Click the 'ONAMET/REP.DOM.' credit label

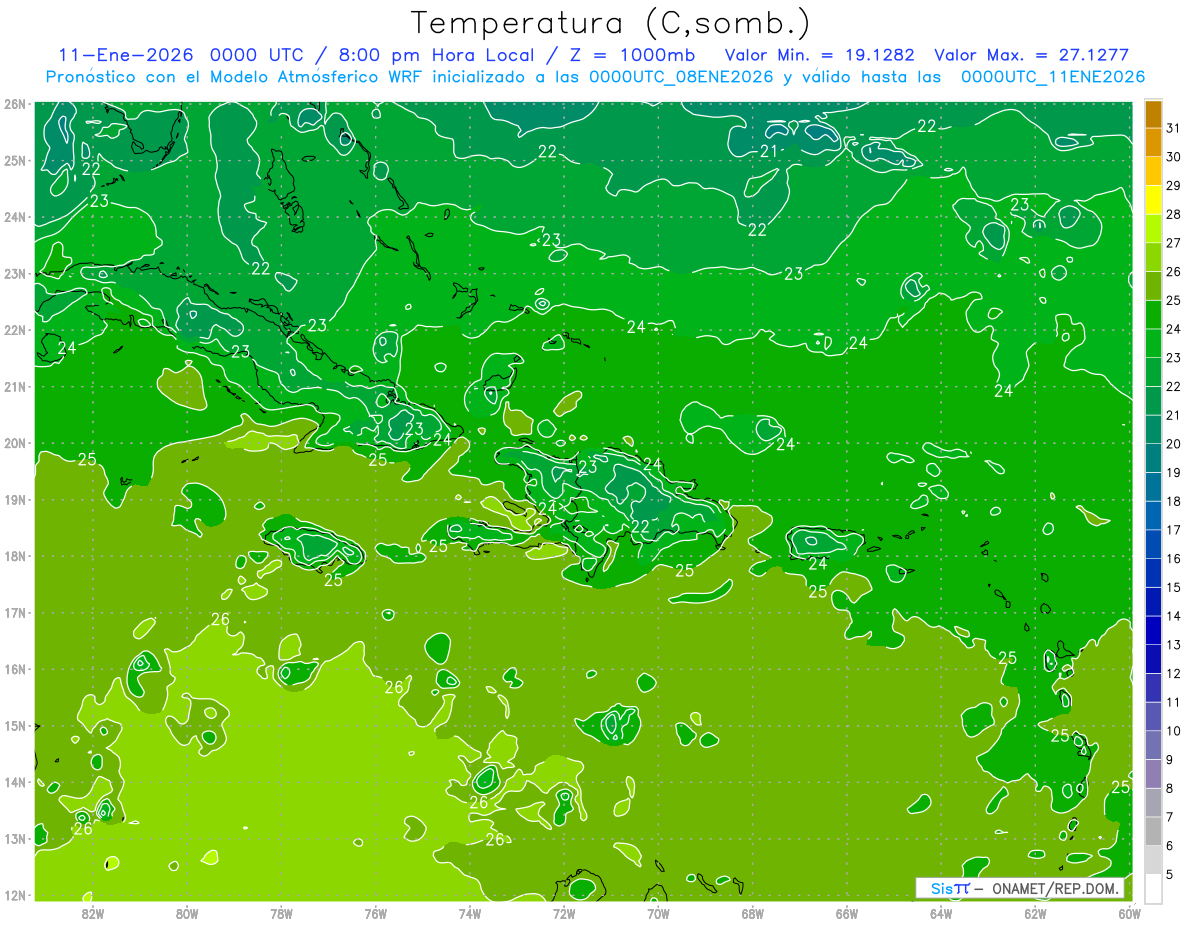pyautogui.click(x=1055, y=888)
